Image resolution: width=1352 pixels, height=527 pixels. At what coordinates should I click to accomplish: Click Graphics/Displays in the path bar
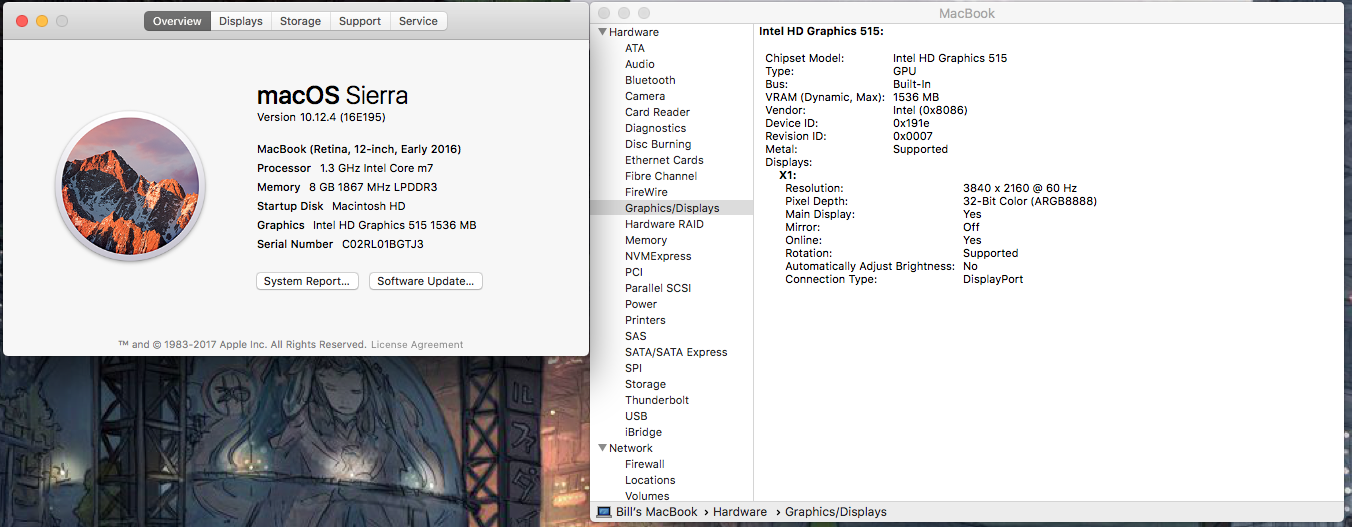(x=836, y=512)
